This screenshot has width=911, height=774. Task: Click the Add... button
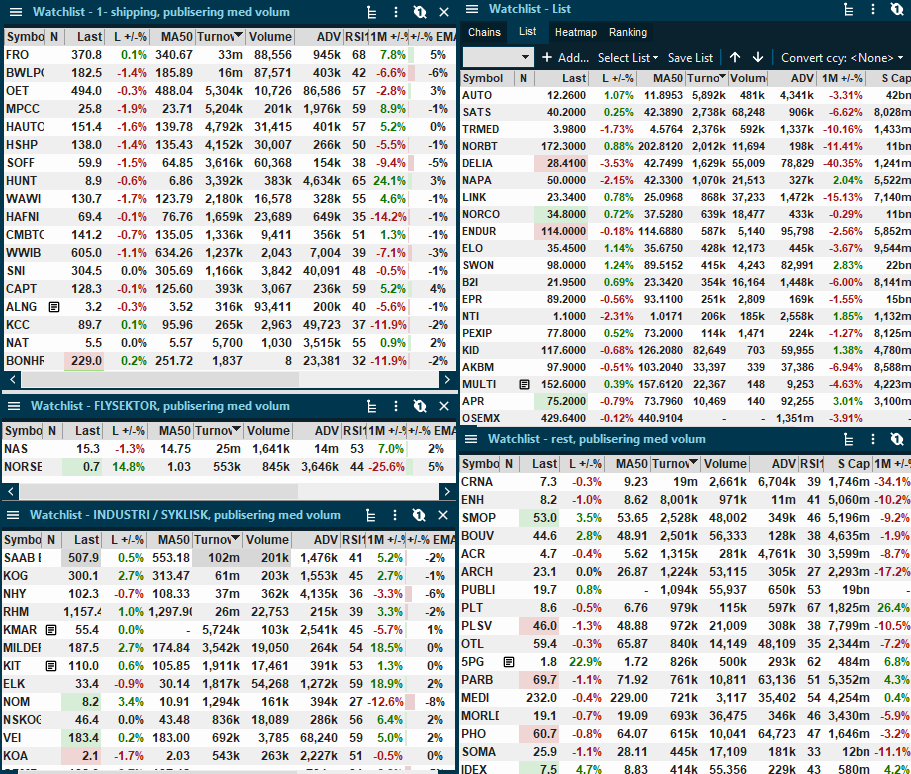[x=565, y=58]
